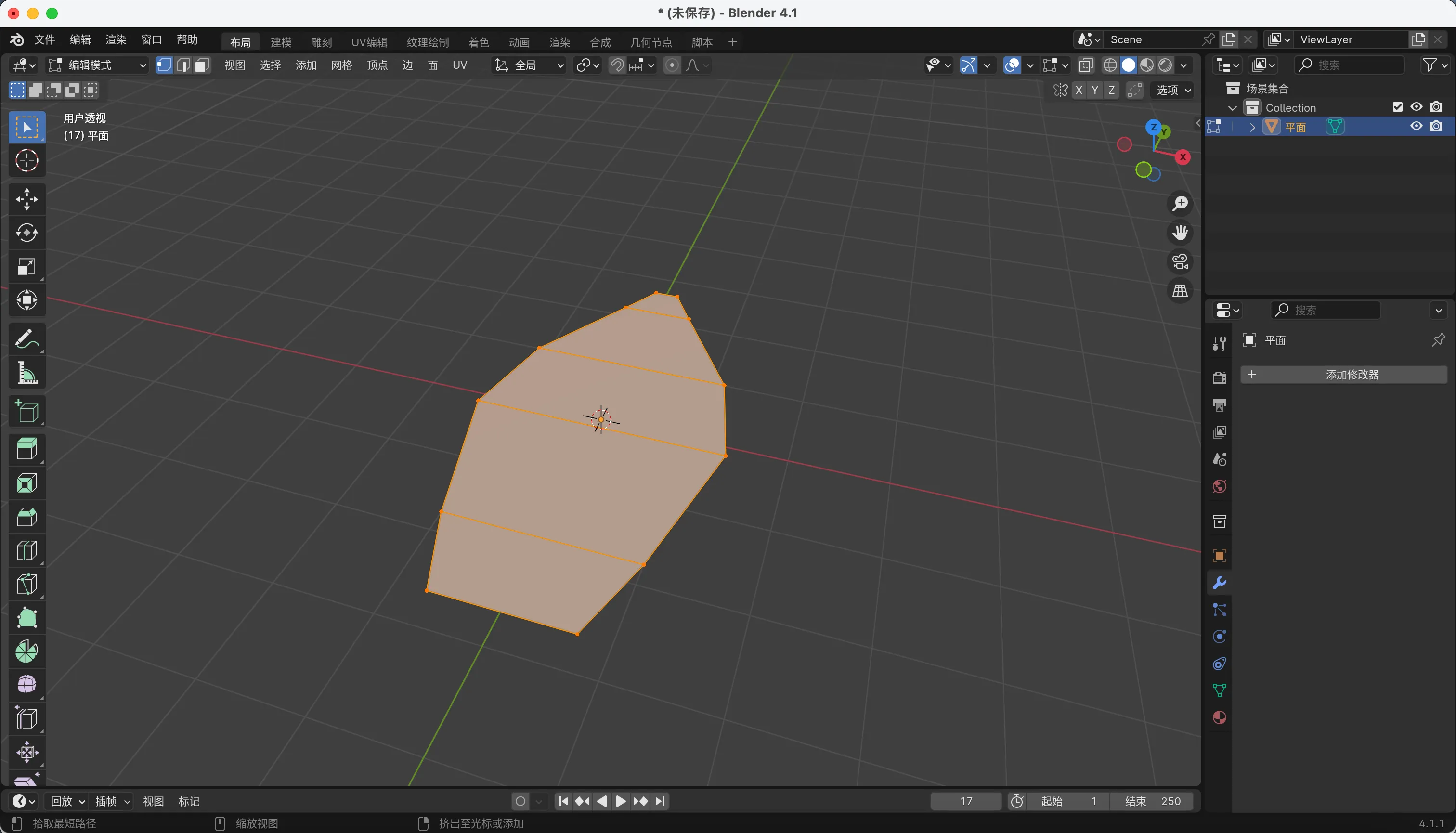Choose the Loop Cut tool
This screenshot has width=1456, height=833.
[x=26, y=550]
